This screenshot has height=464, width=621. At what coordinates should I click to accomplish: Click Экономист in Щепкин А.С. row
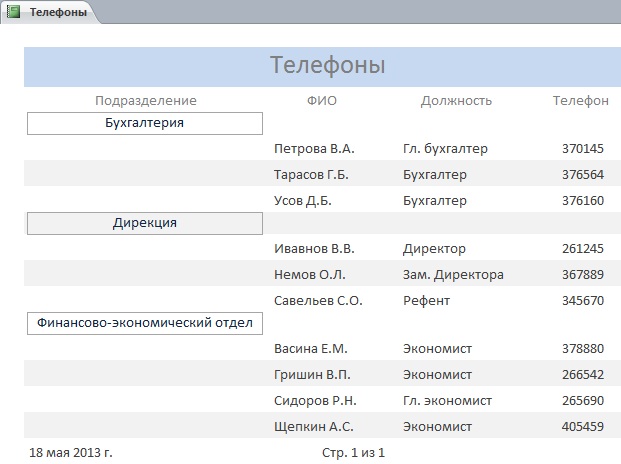[x=437, y=427]
